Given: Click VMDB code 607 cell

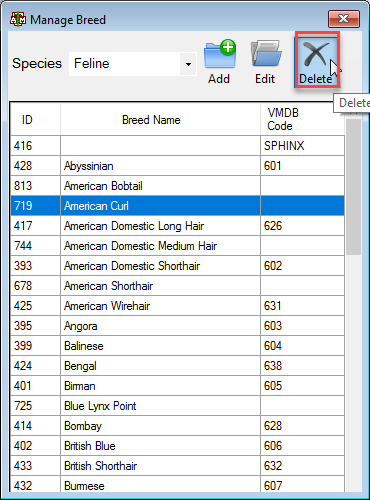Looking at the screenshot, I should [x=302, y=484].
